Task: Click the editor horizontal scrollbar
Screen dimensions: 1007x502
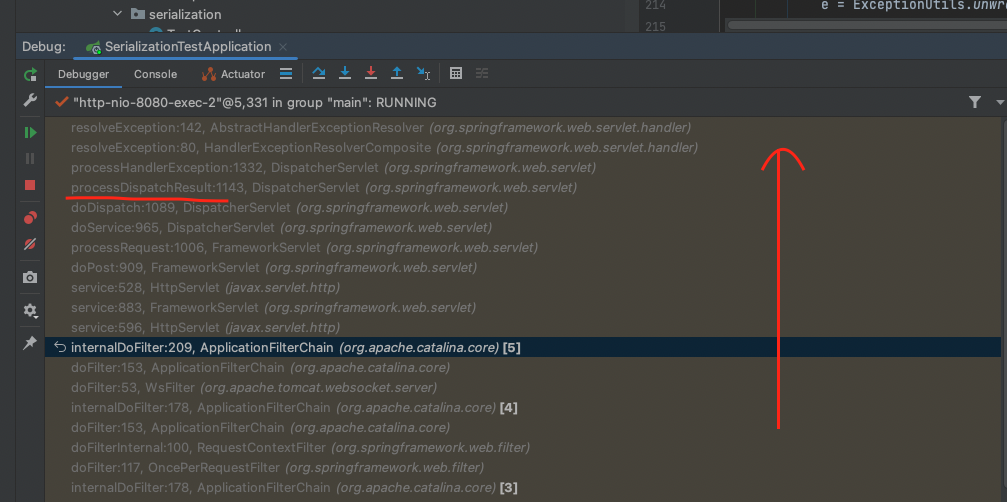Action: coord(866,25)
